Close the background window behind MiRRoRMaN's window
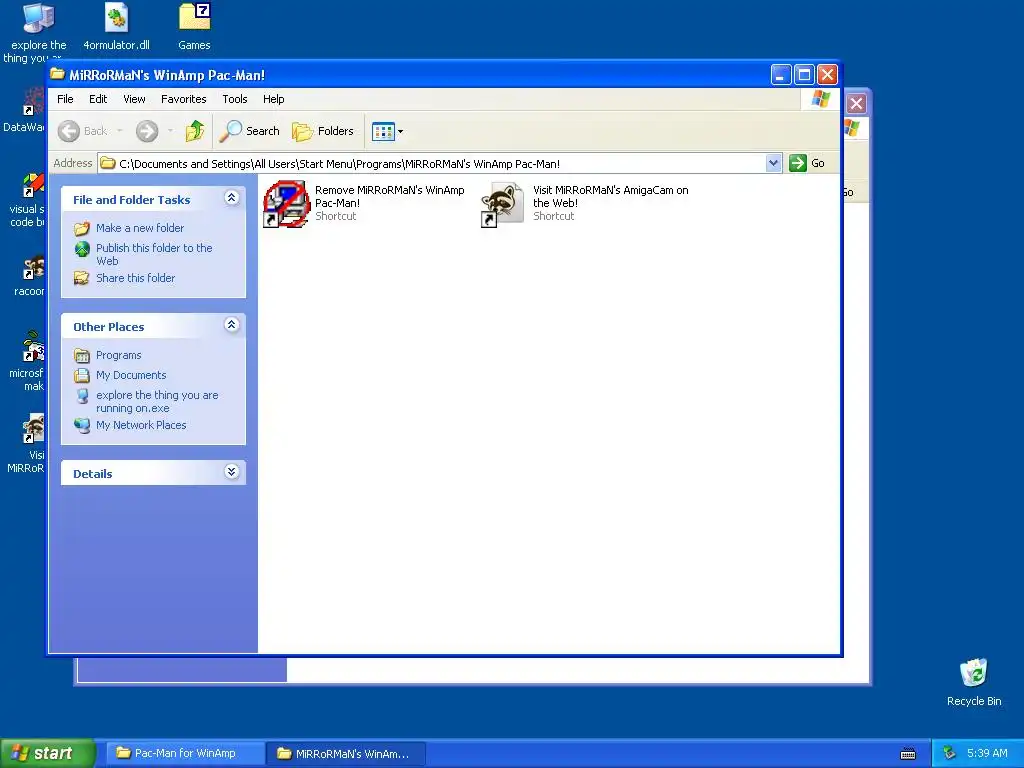The height and width of the screenshot is (768, 1024). [856, 103]
